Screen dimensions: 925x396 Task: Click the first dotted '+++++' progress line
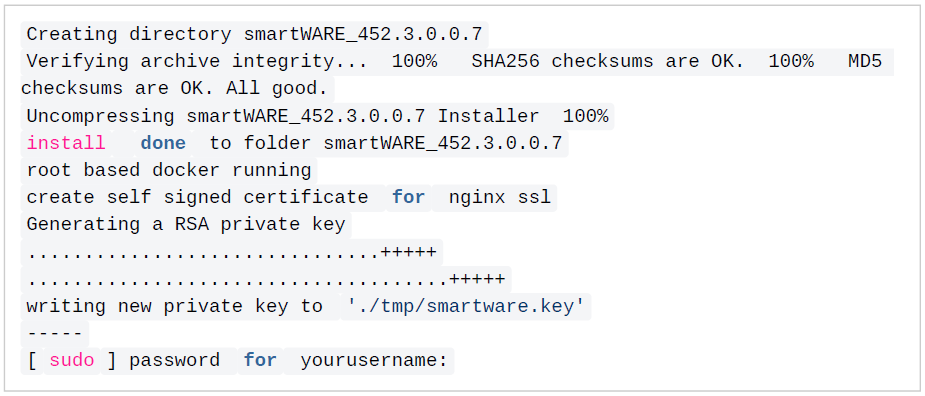pyautogui.click(x=232, y=253)
